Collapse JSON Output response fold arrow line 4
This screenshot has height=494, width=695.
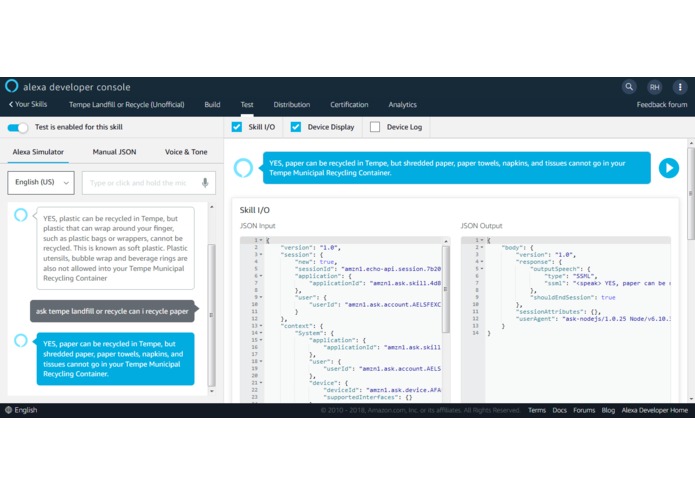[482, 261]
